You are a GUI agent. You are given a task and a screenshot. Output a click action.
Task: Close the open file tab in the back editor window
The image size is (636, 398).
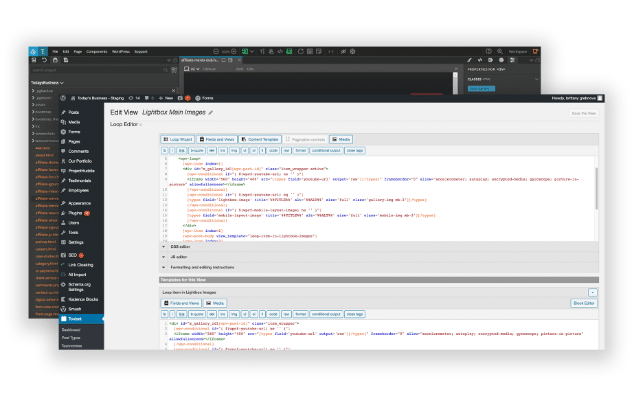(x=239, y=60)
